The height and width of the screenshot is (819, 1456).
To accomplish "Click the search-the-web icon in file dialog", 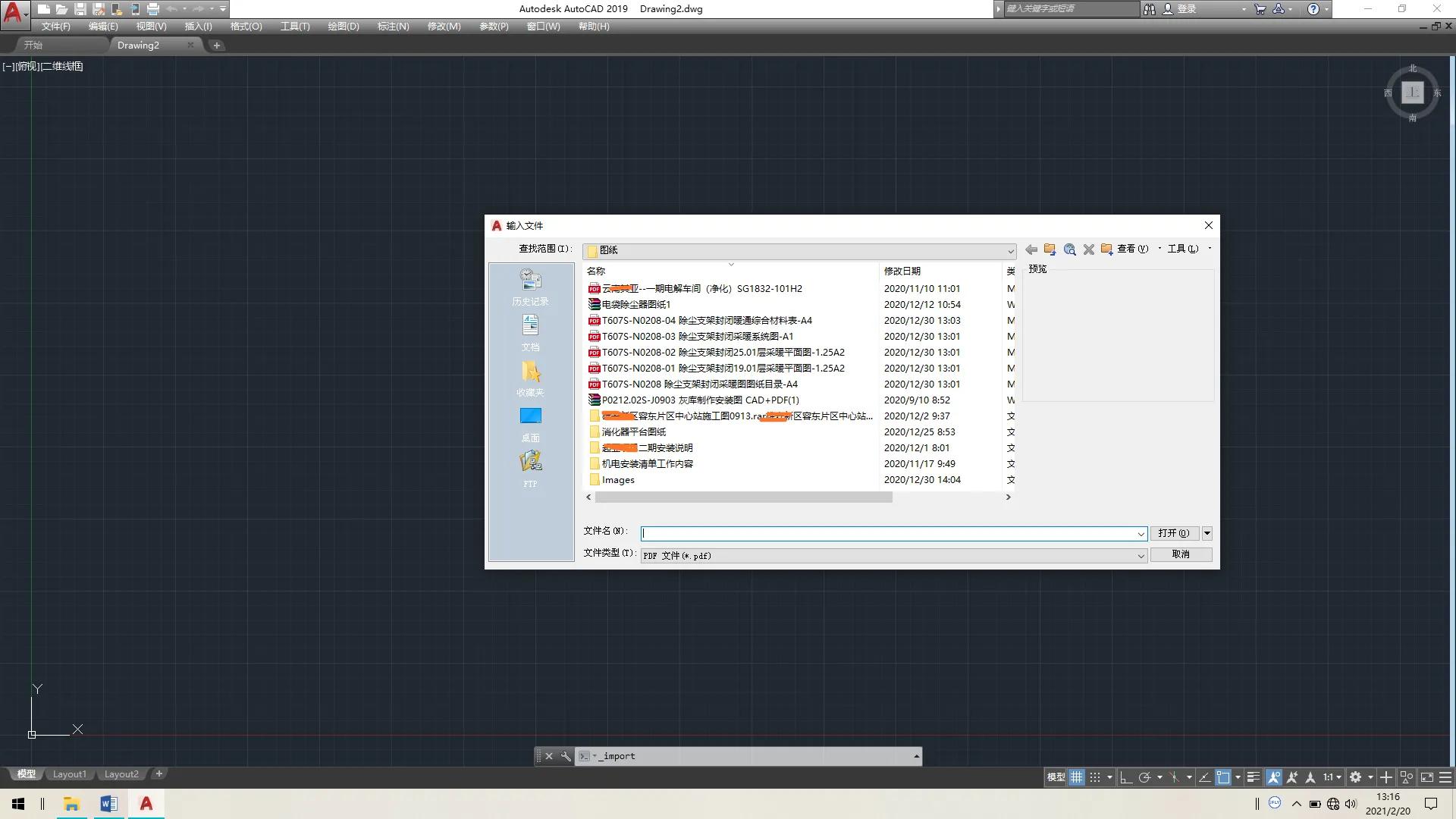I will [1070, 249].
